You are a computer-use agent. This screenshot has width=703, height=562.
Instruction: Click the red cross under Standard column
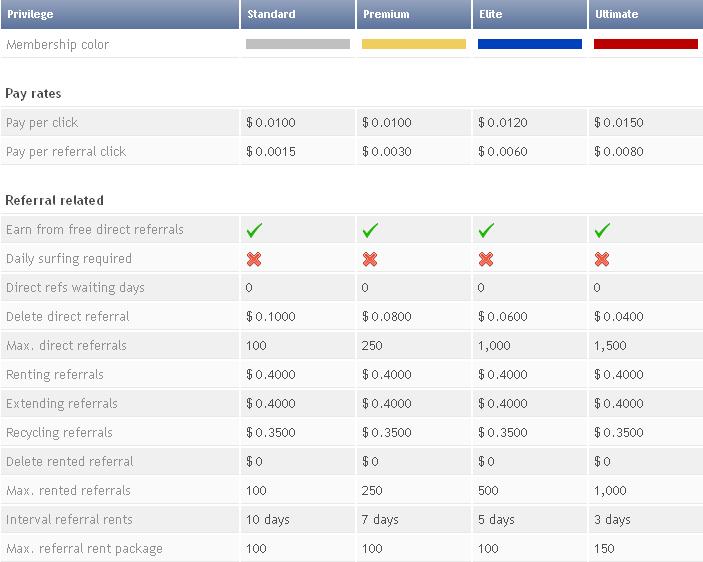pyautogui.click(x=254, y=259)
